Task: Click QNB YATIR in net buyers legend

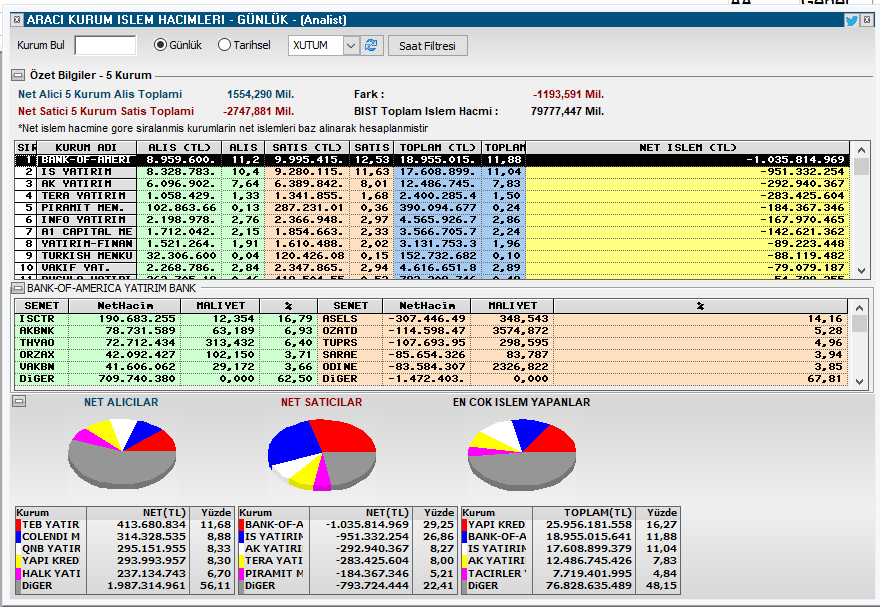Action: [x=51, y=549]
